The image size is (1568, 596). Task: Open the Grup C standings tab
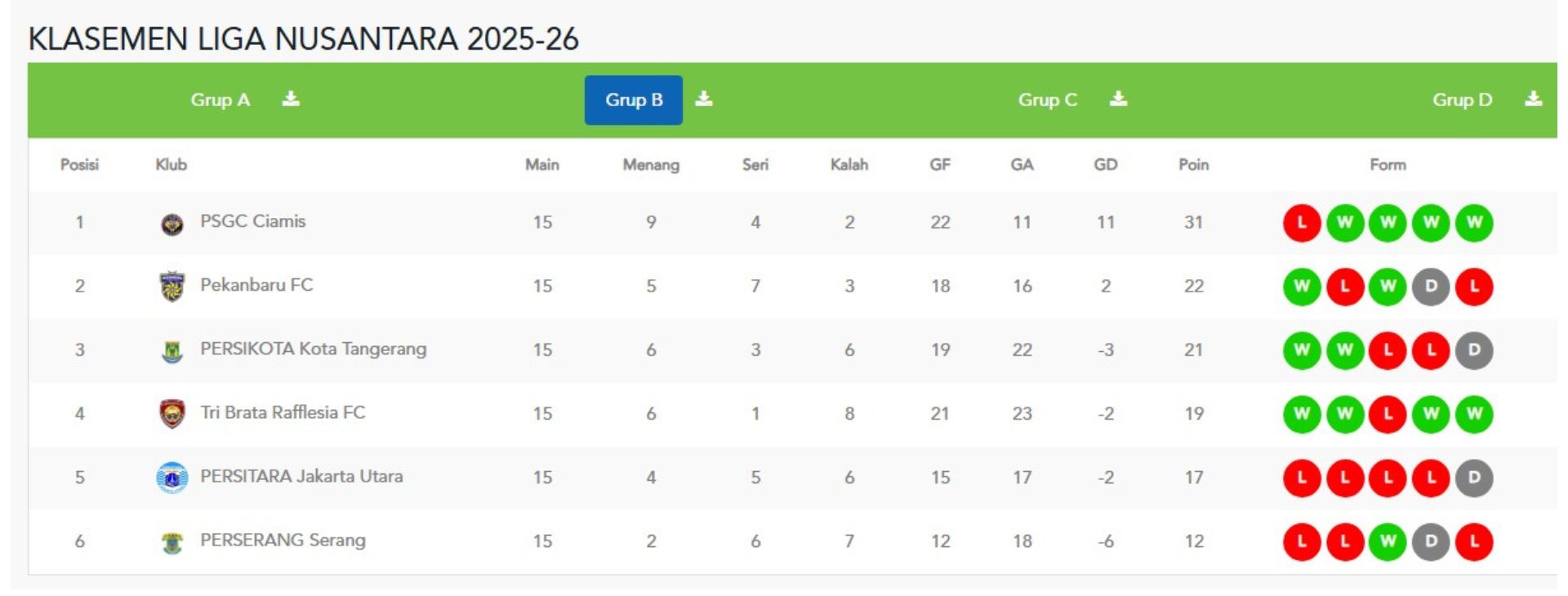[1047, 100]
